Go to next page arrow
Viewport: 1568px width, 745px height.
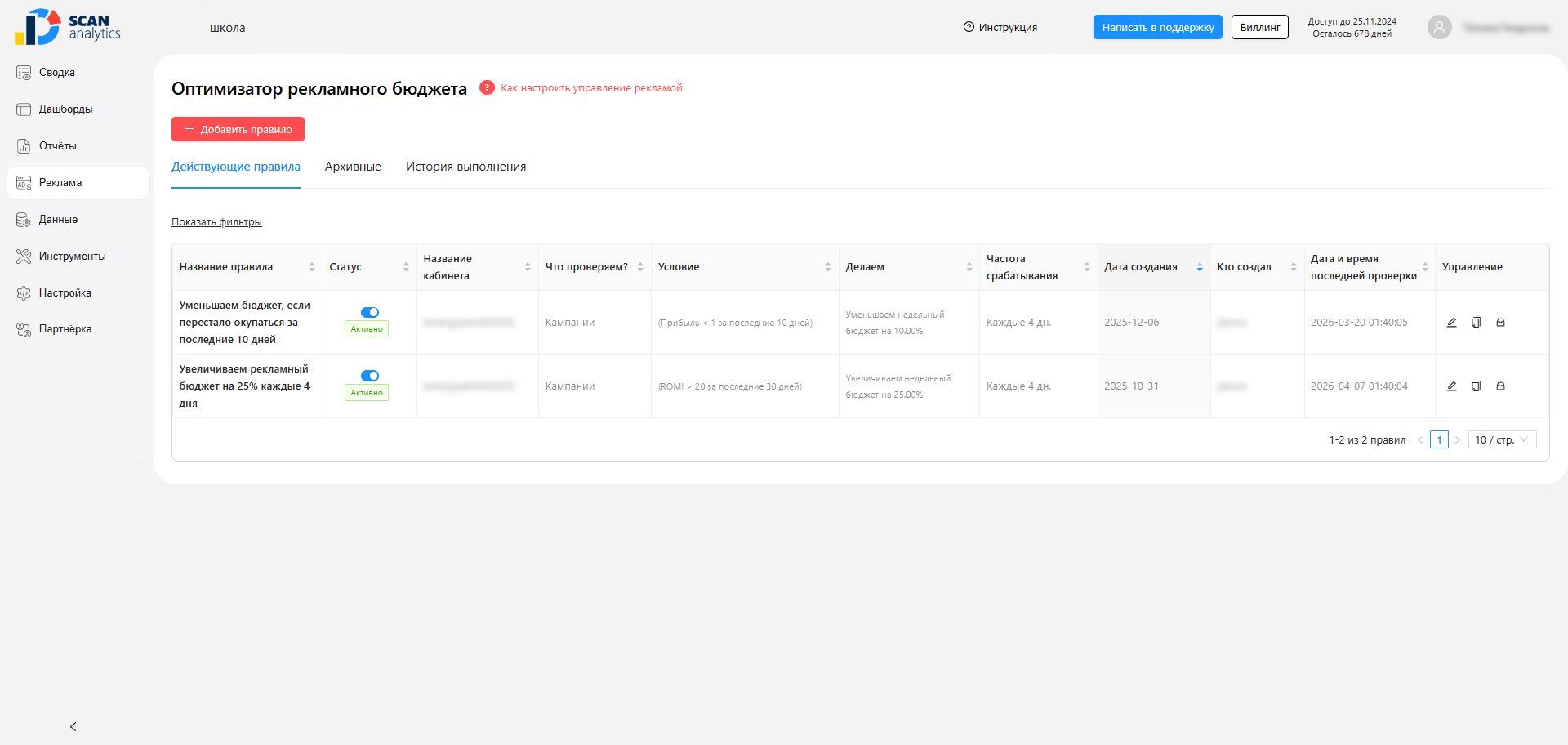[1458, 440]
